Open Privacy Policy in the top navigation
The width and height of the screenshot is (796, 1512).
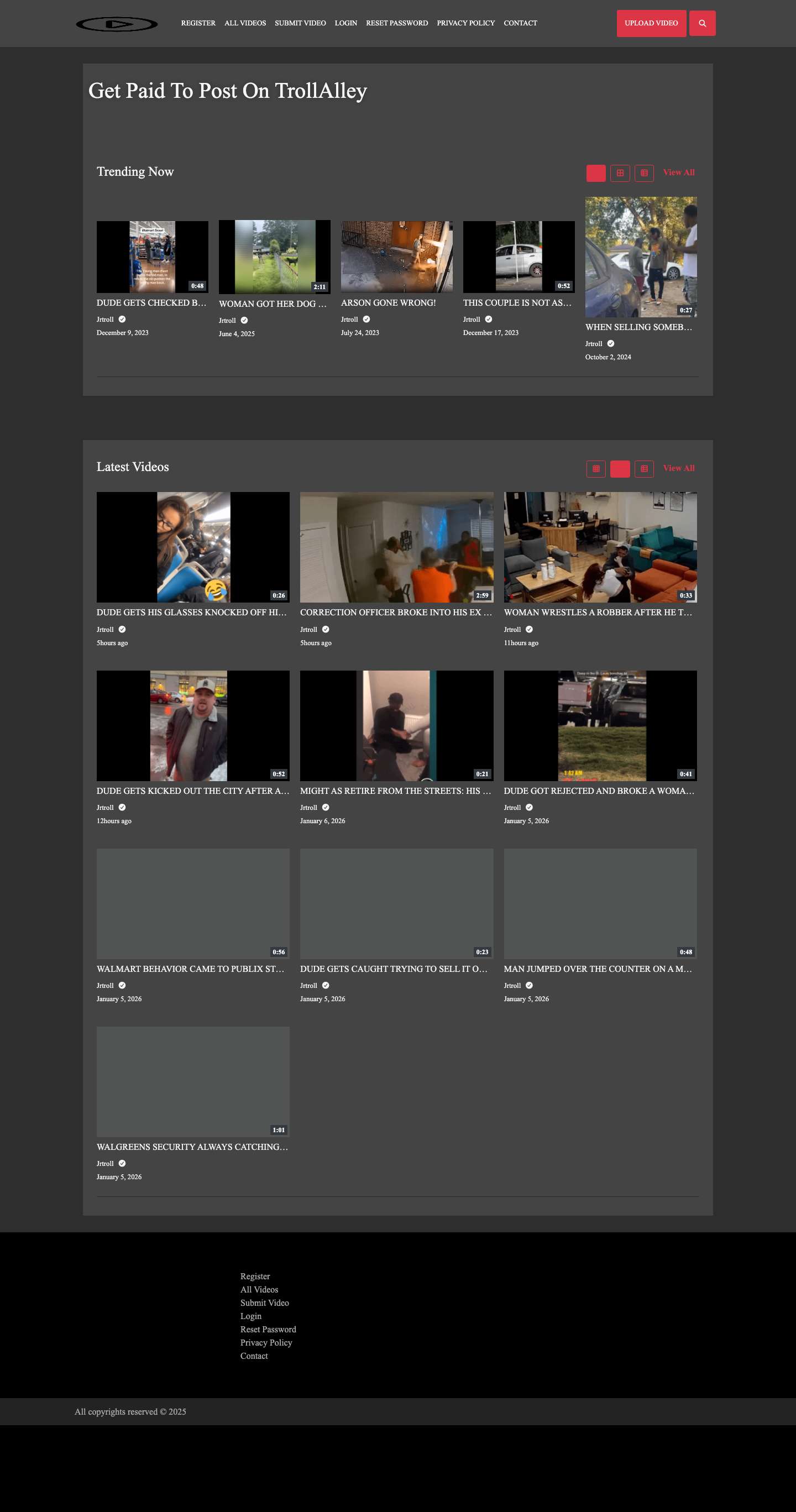tap(465, 23)
